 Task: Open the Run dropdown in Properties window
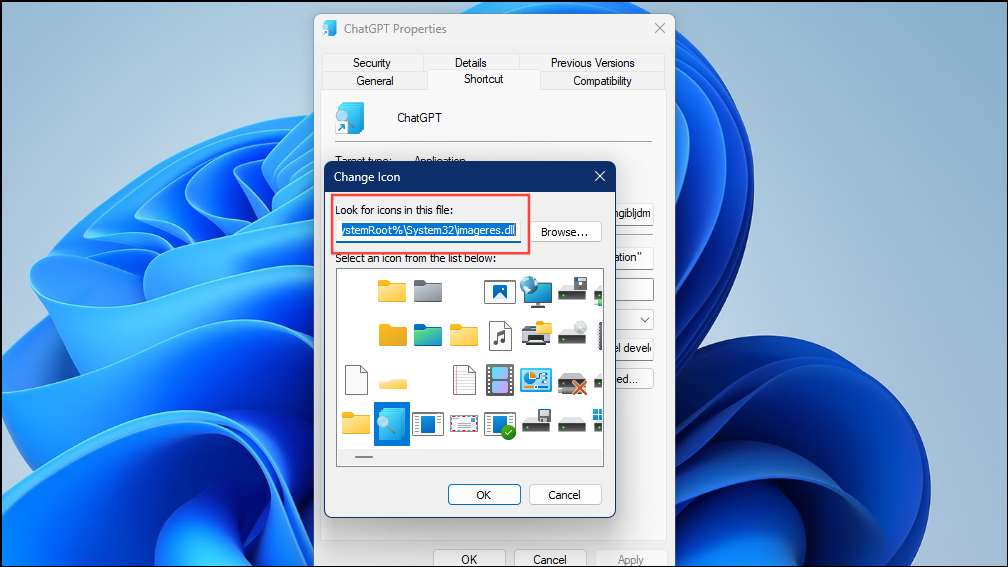pyautogui.click(x=645, y=320)
